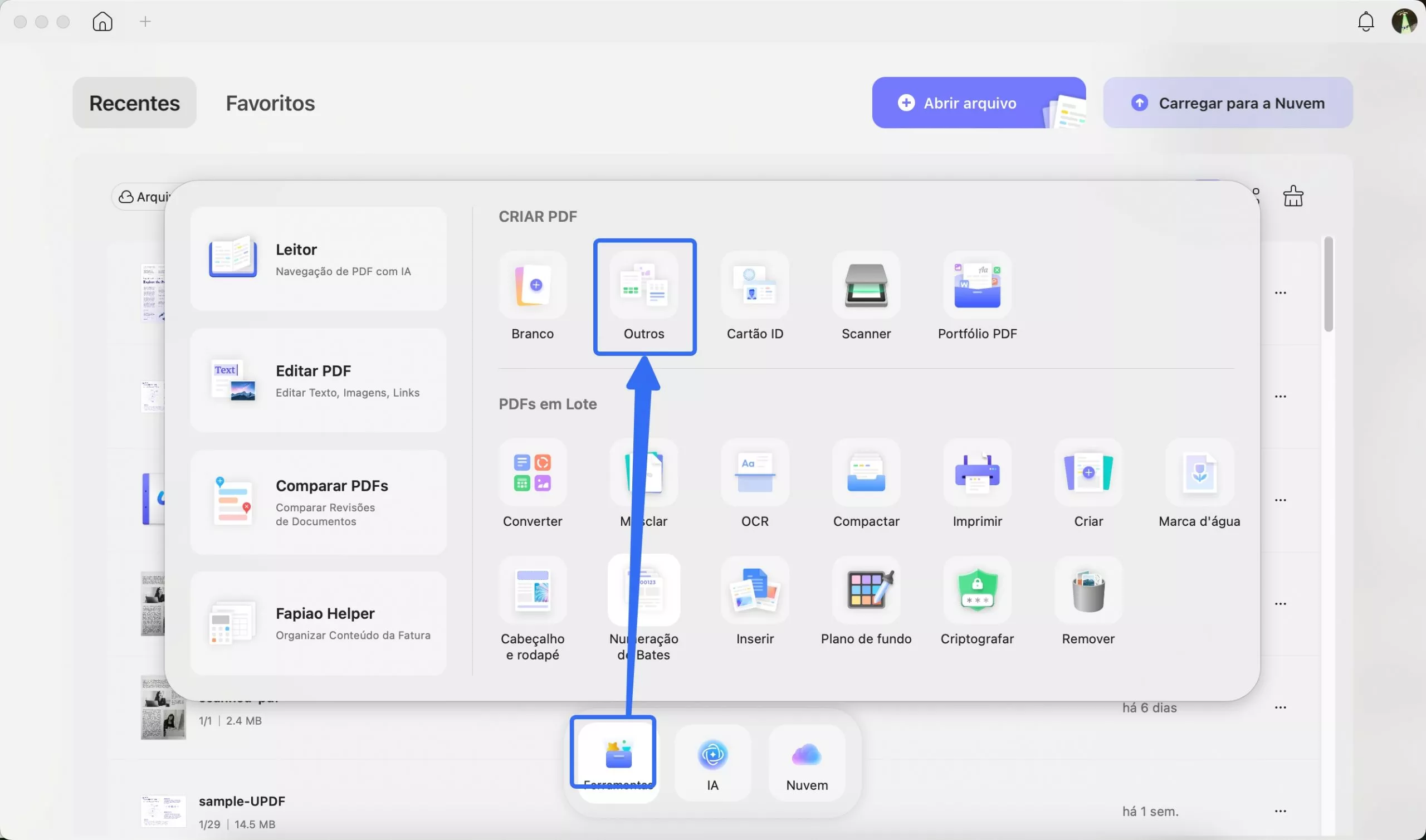Click the Marca d'água batch tool

1199,473
